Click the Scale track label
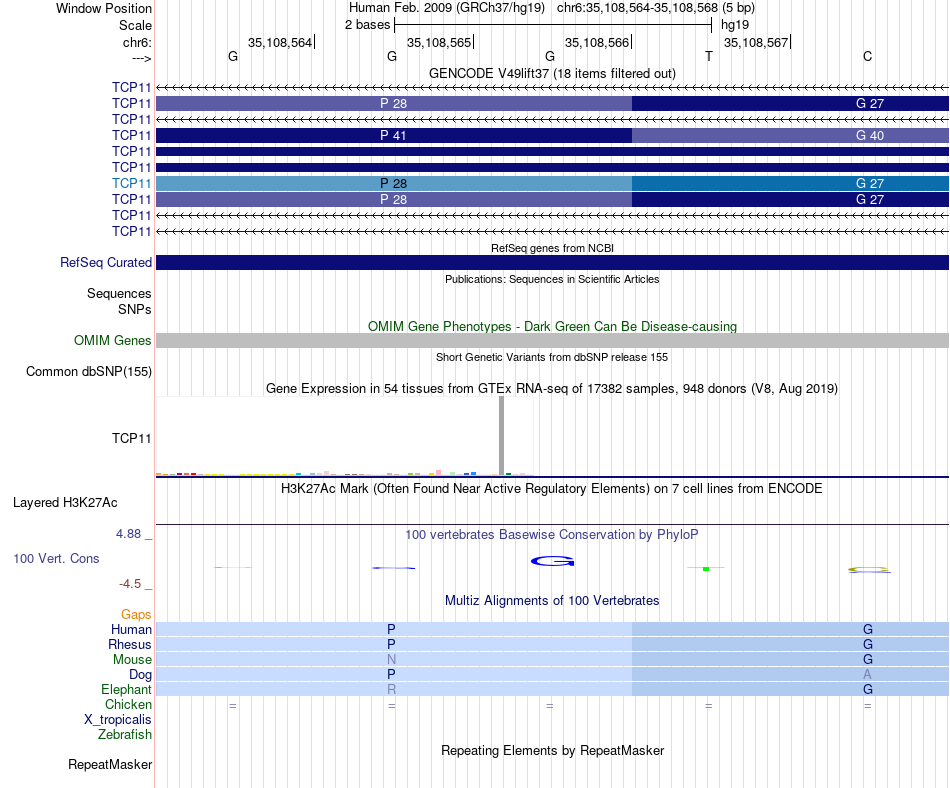The width and height of the screenshot is (950, 788). 135,25
